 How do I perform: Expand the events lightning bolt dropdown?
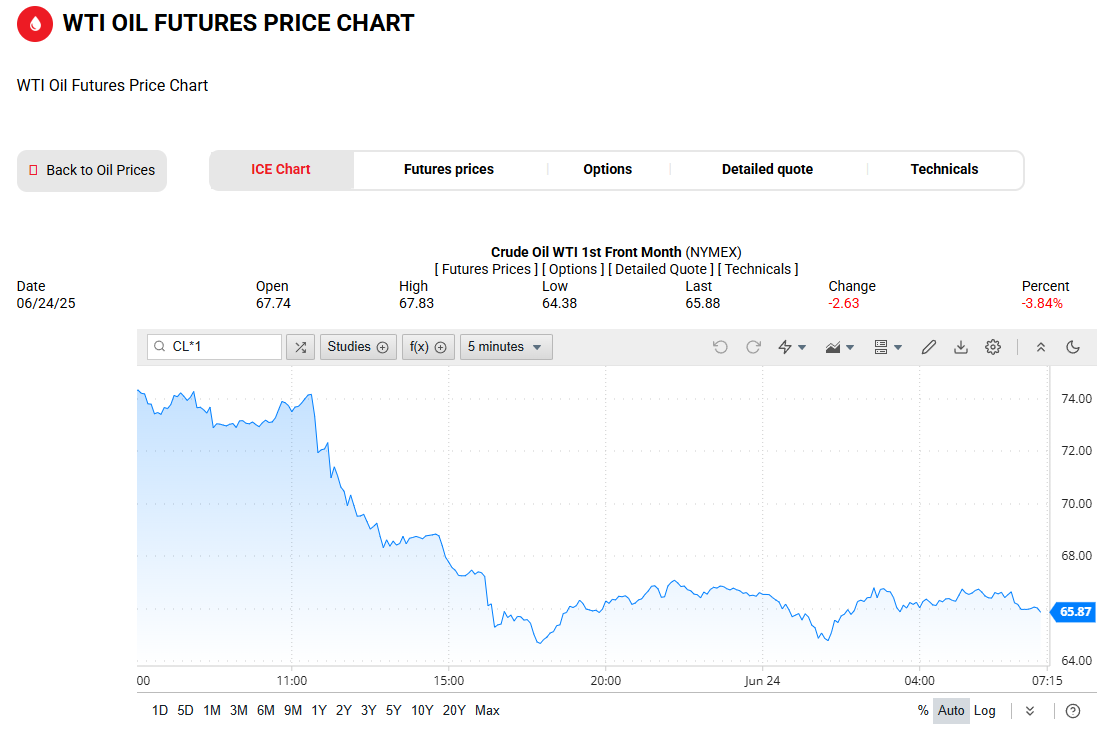pos(791,347)
